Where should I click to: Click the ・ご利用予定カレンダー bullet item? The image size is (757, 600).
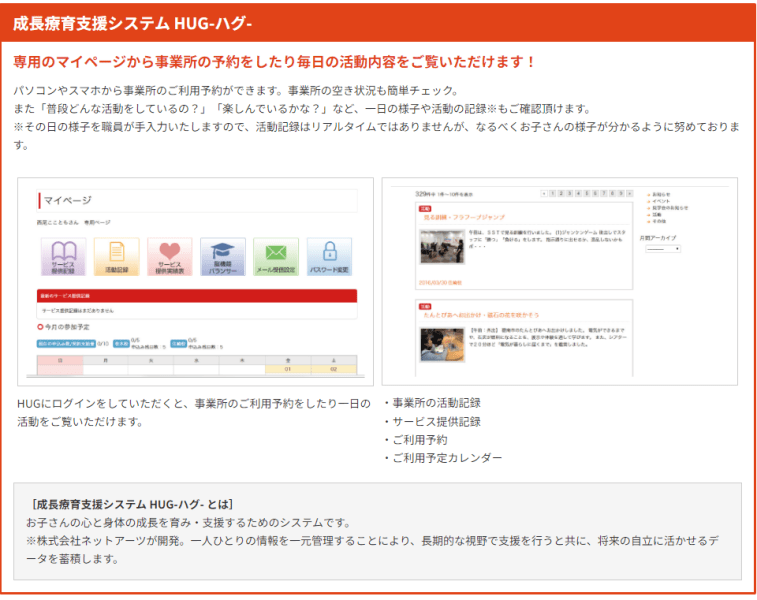coord(443,458)
